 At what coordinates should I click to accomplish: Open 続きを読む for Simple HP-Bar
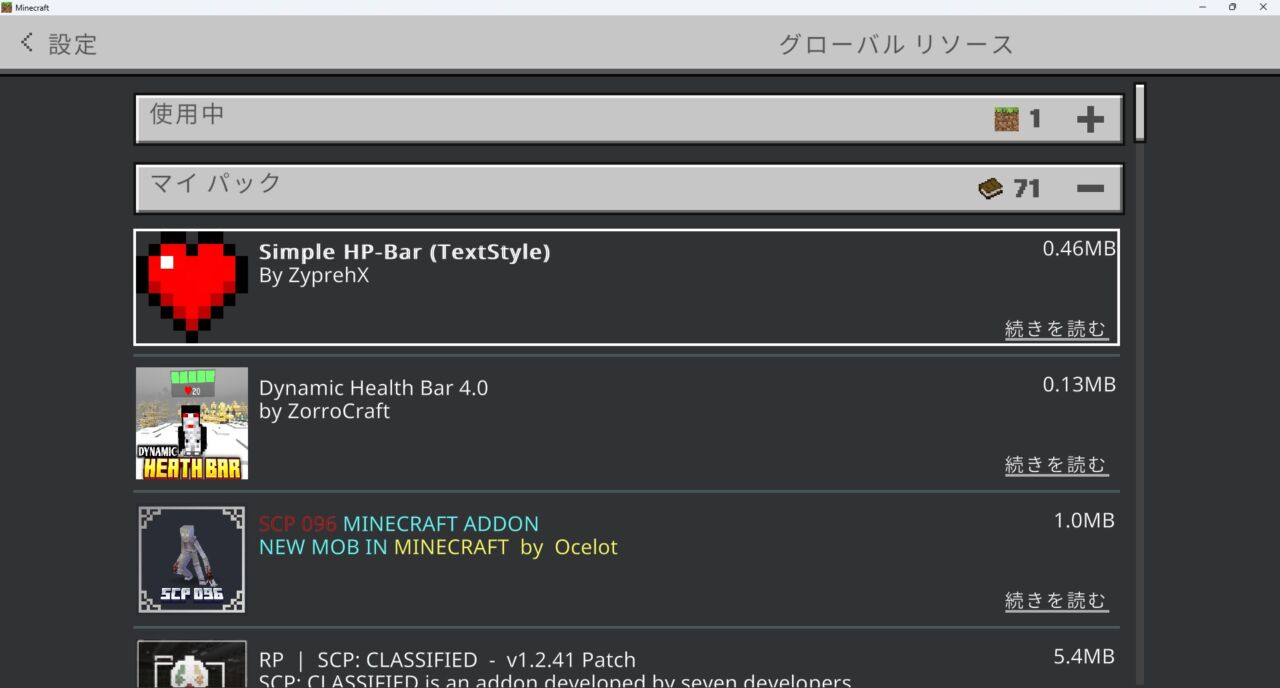click(x=1056, y=329)
